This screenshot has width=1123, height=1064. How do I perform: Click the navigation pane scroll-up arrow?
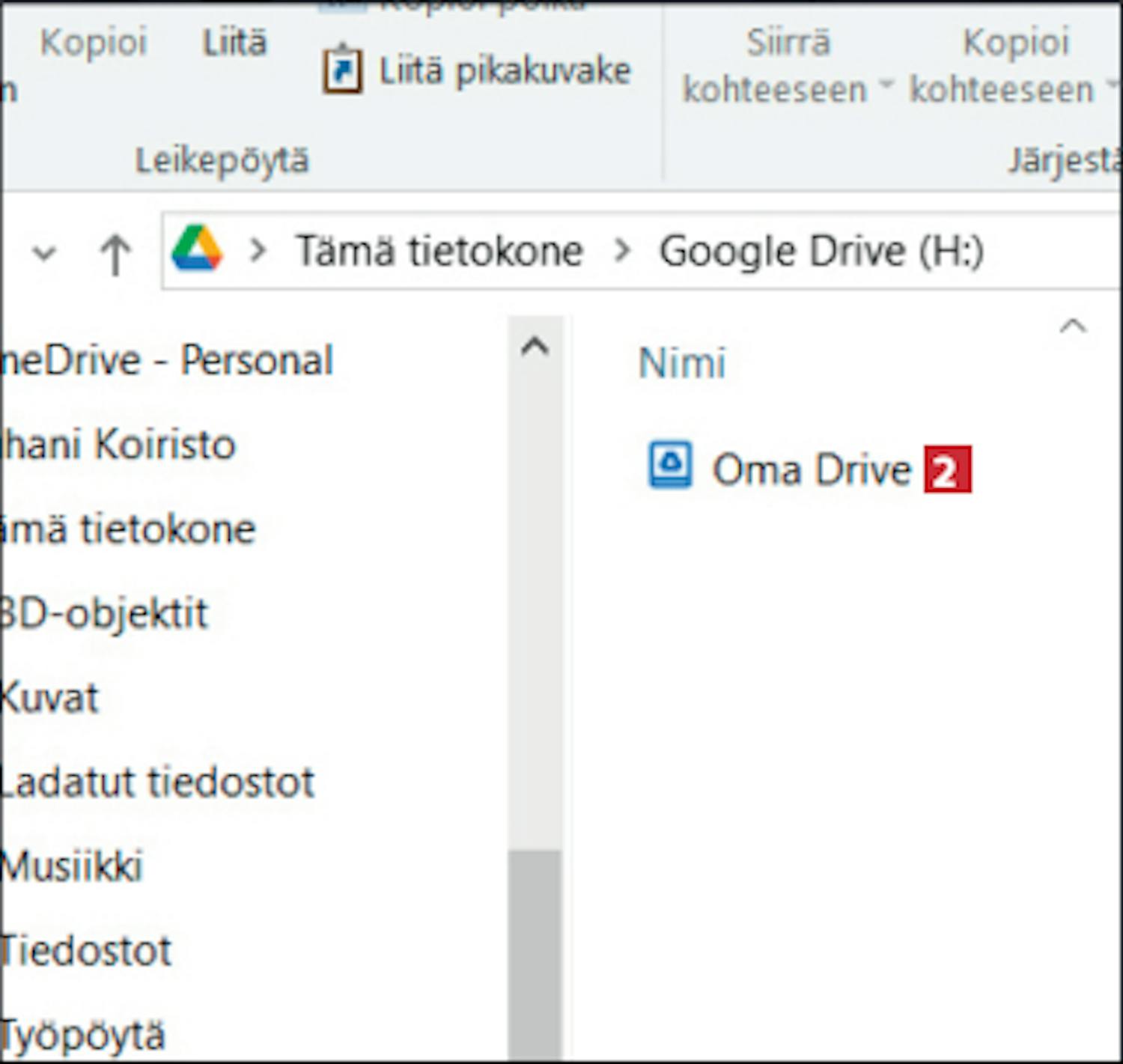tap(535, 347)
